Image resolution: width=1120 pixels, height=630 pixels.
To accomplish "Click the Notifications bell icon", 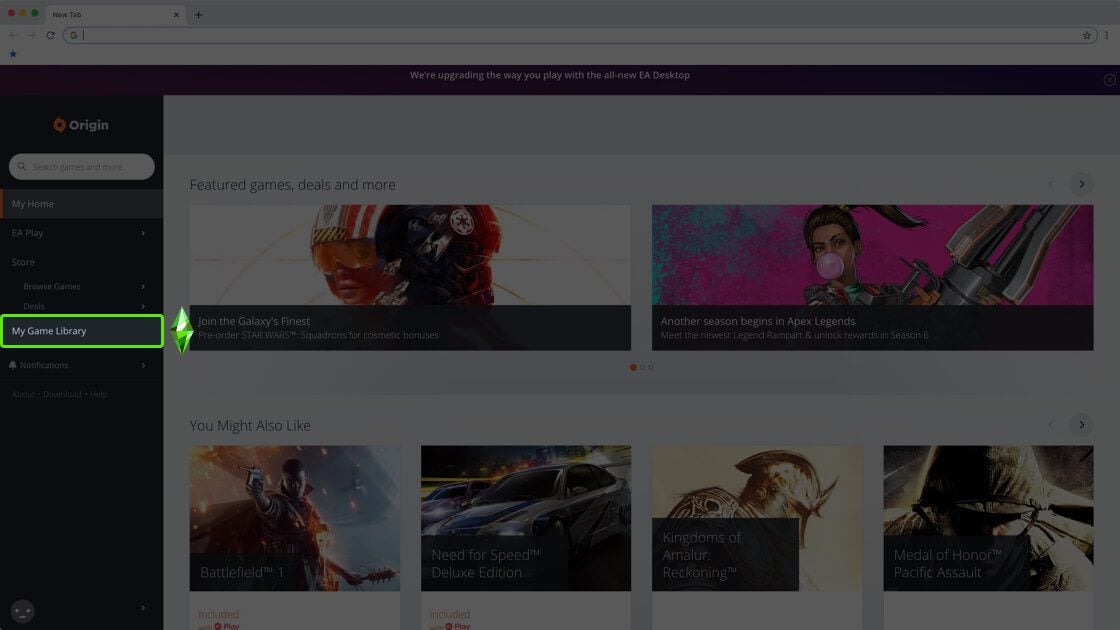I will (13, 365).
